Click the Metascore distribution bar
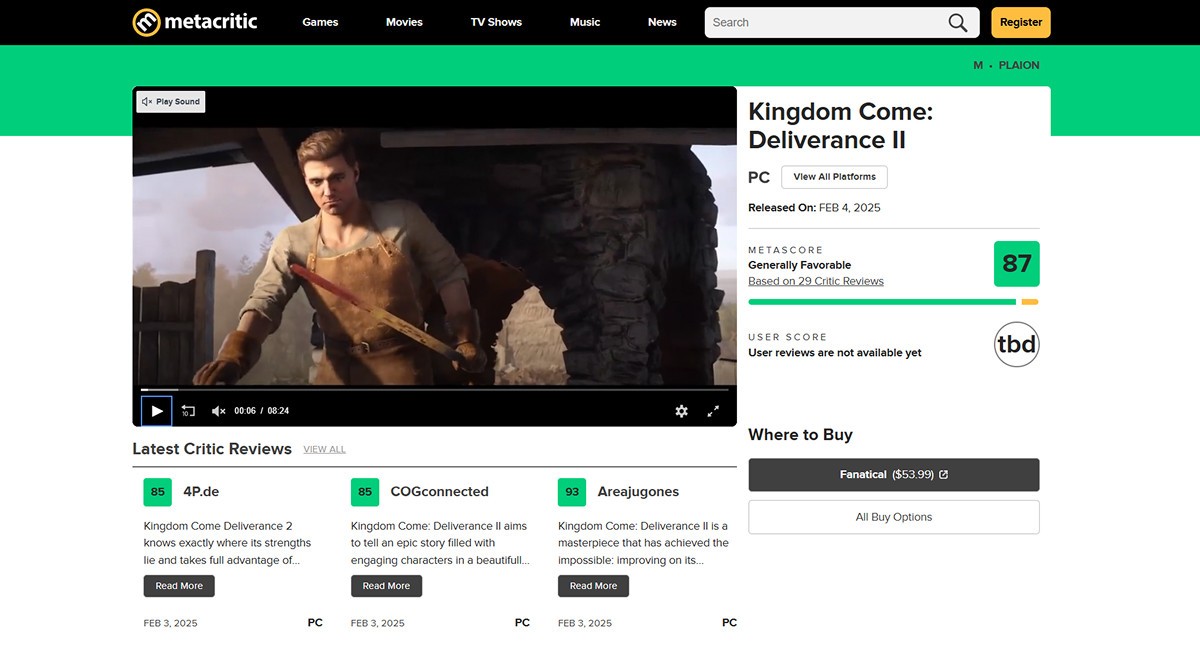 [x=893, y=302]
